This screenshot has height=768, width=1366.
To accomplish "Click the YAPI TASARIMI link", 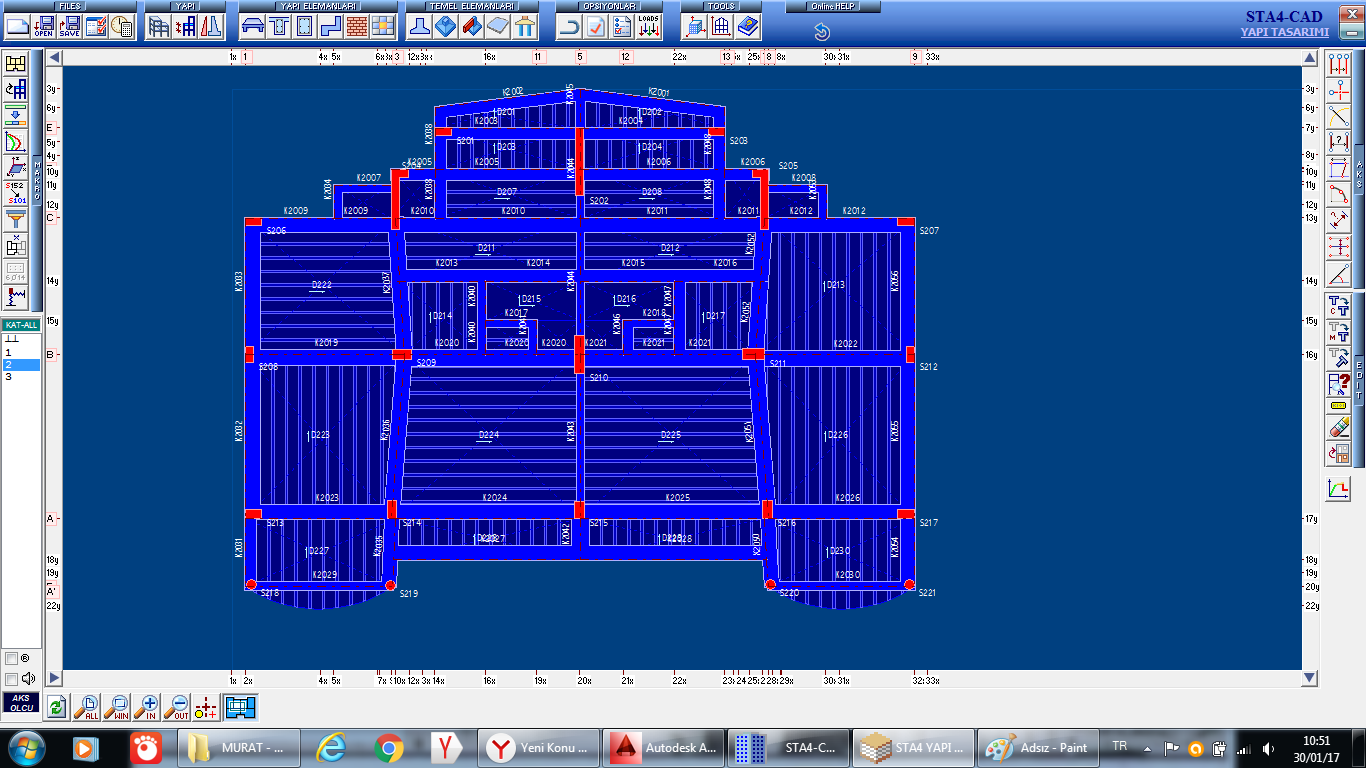I will (x=1284, y=32).
